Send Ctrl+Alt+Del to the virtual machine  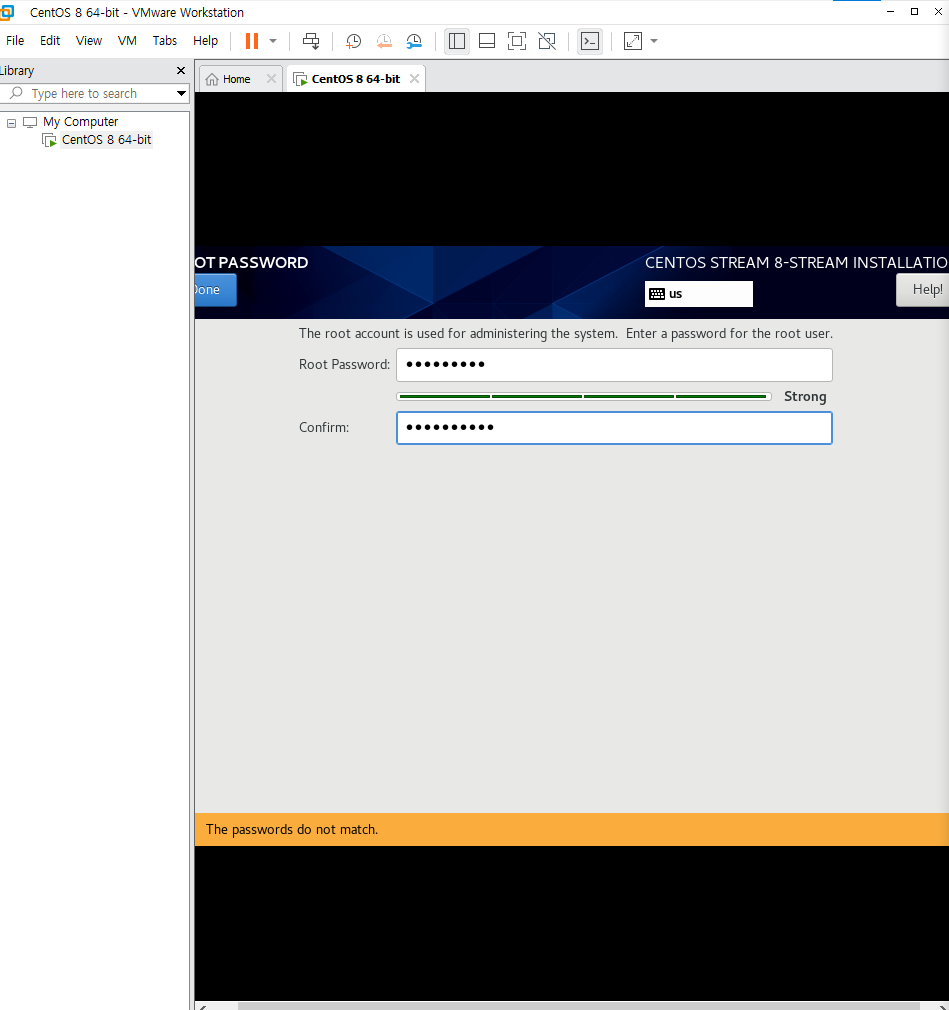click(311, 41)
